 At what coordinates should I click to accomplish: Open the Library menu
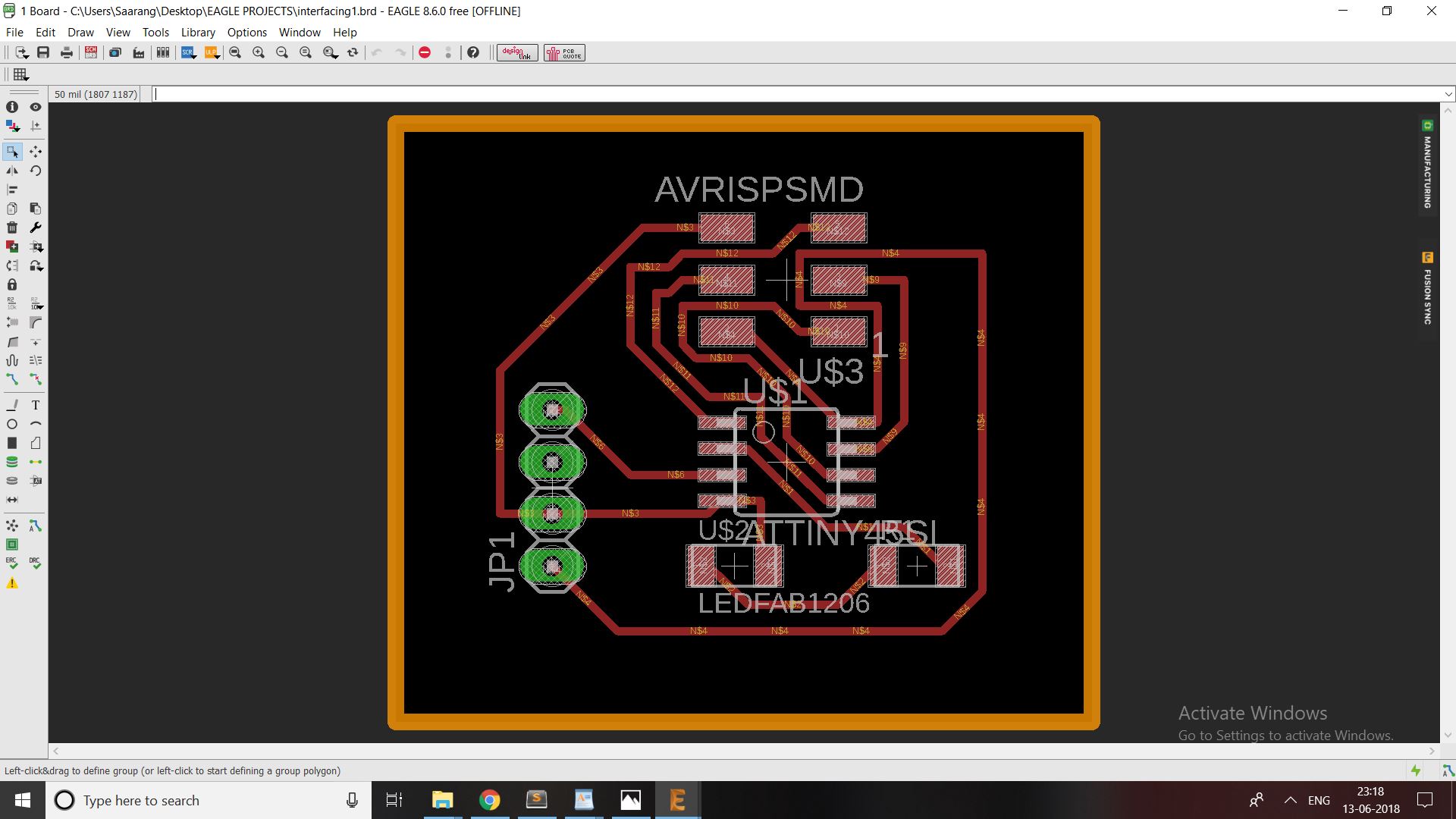[x=198, y=33]
